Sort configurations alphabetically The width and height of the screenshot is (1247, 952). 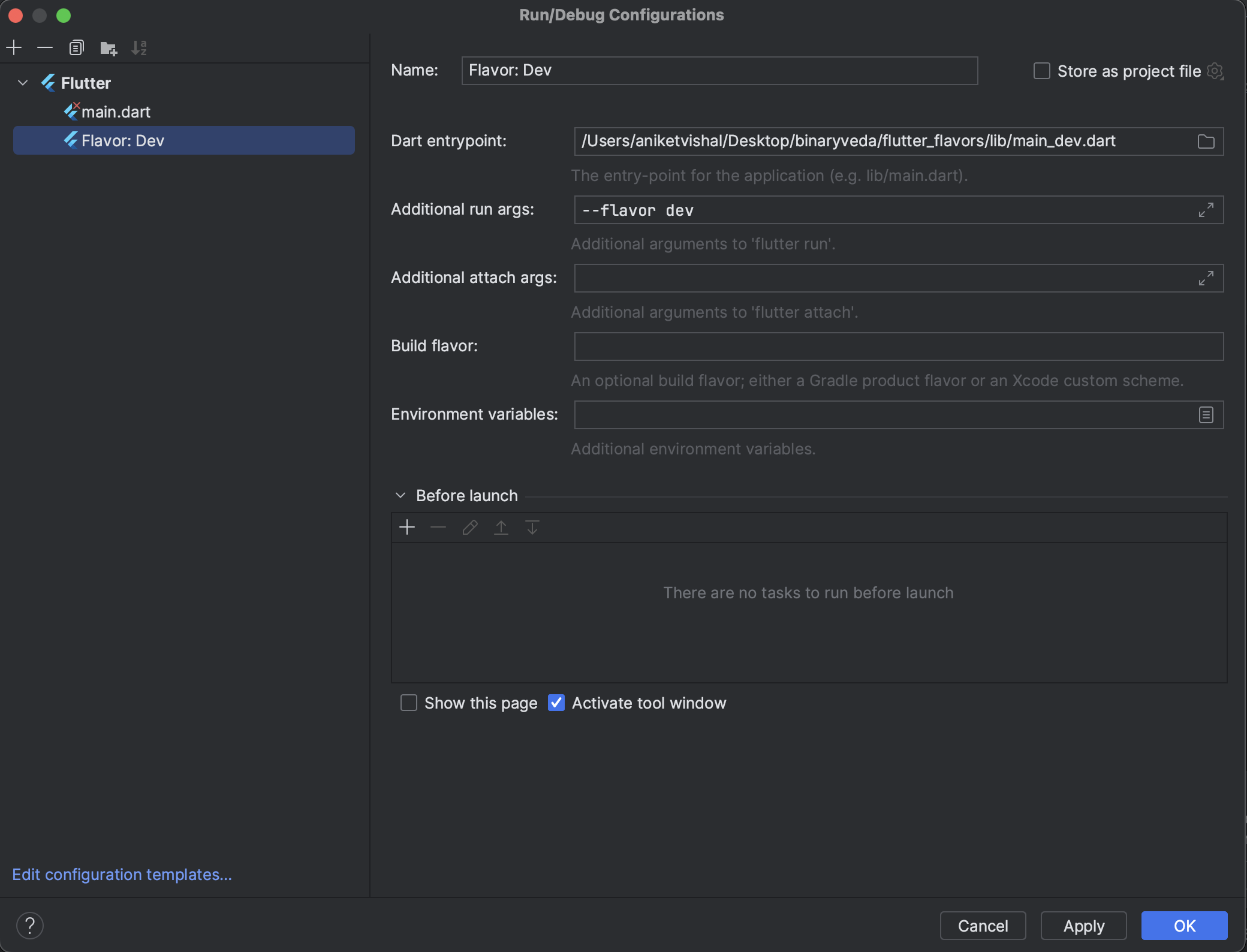pyautogui.click(x=139, y=47)
